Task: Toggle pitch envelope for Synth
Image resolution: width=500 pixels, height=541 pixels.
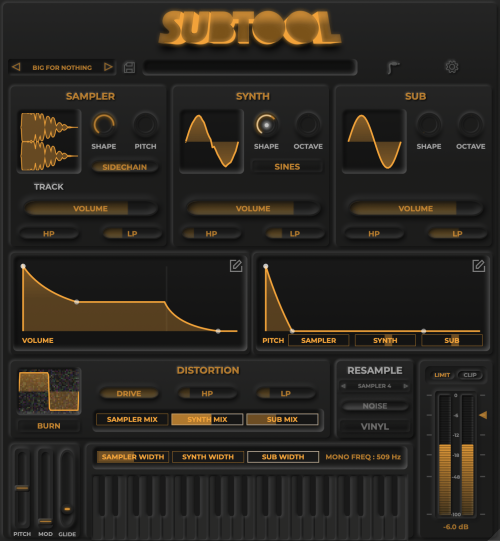Action: (x=385, y=341)
